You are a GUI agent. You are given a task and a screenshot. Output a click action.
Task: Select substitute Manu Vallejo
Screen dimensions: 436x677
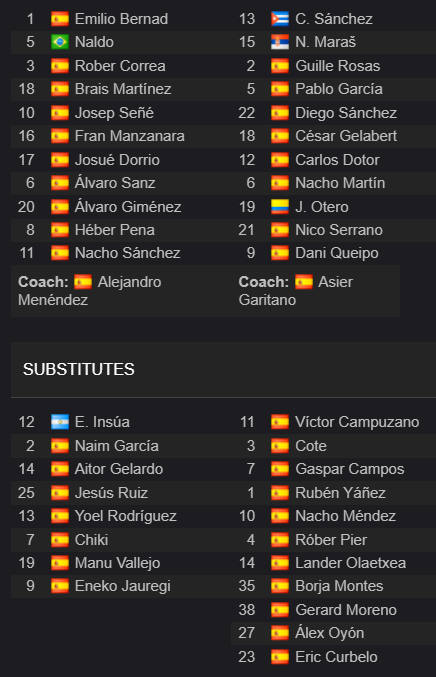coord(117,563)
